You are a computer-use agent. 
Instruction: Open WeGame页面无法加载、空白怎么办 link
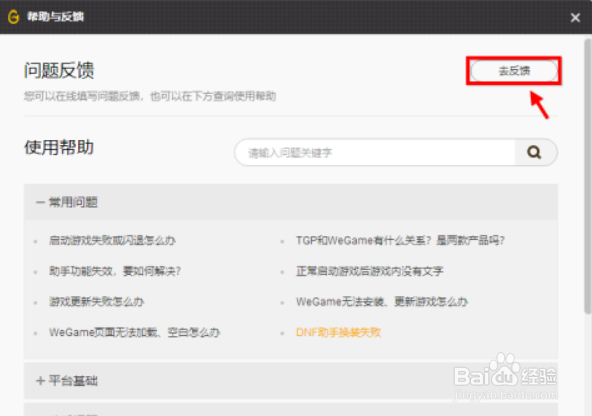[x=134, y=332]
